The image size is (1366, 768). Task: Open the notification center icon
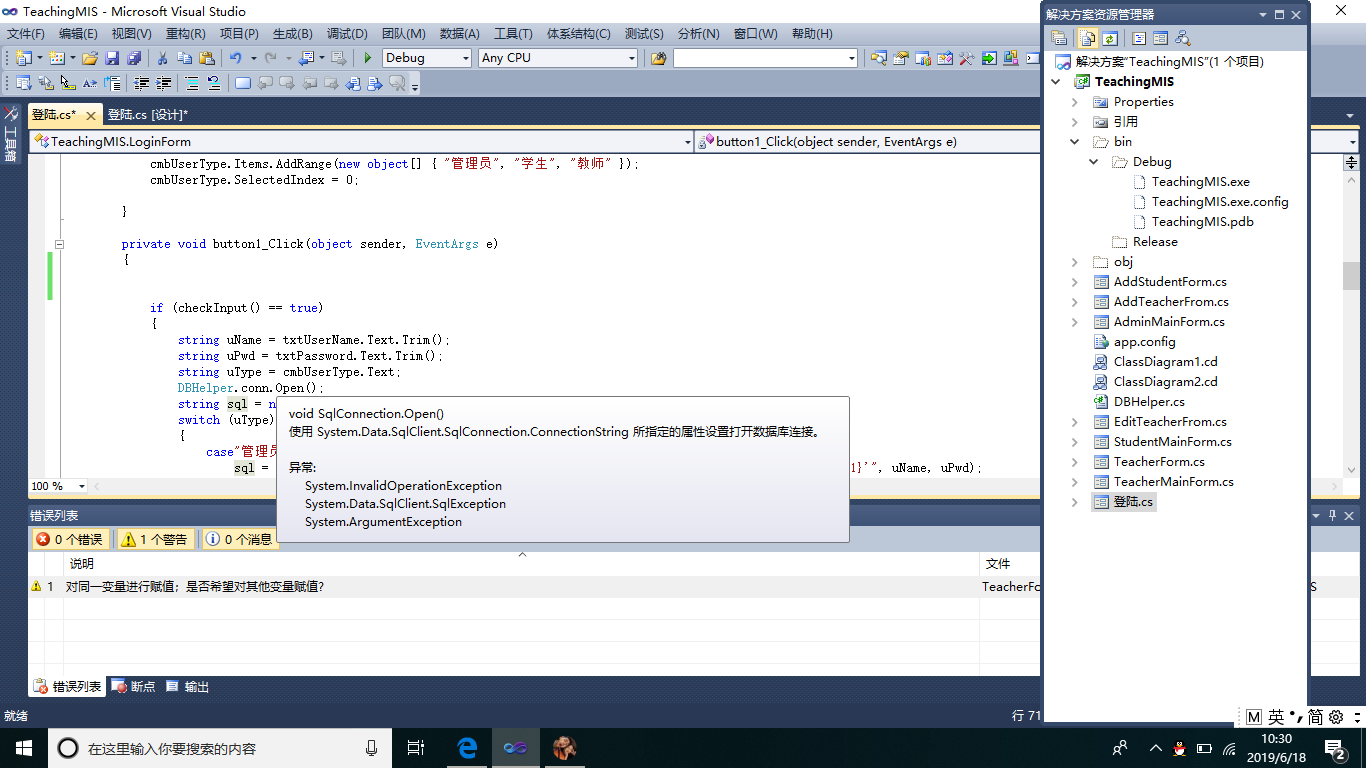[1334, 747]
